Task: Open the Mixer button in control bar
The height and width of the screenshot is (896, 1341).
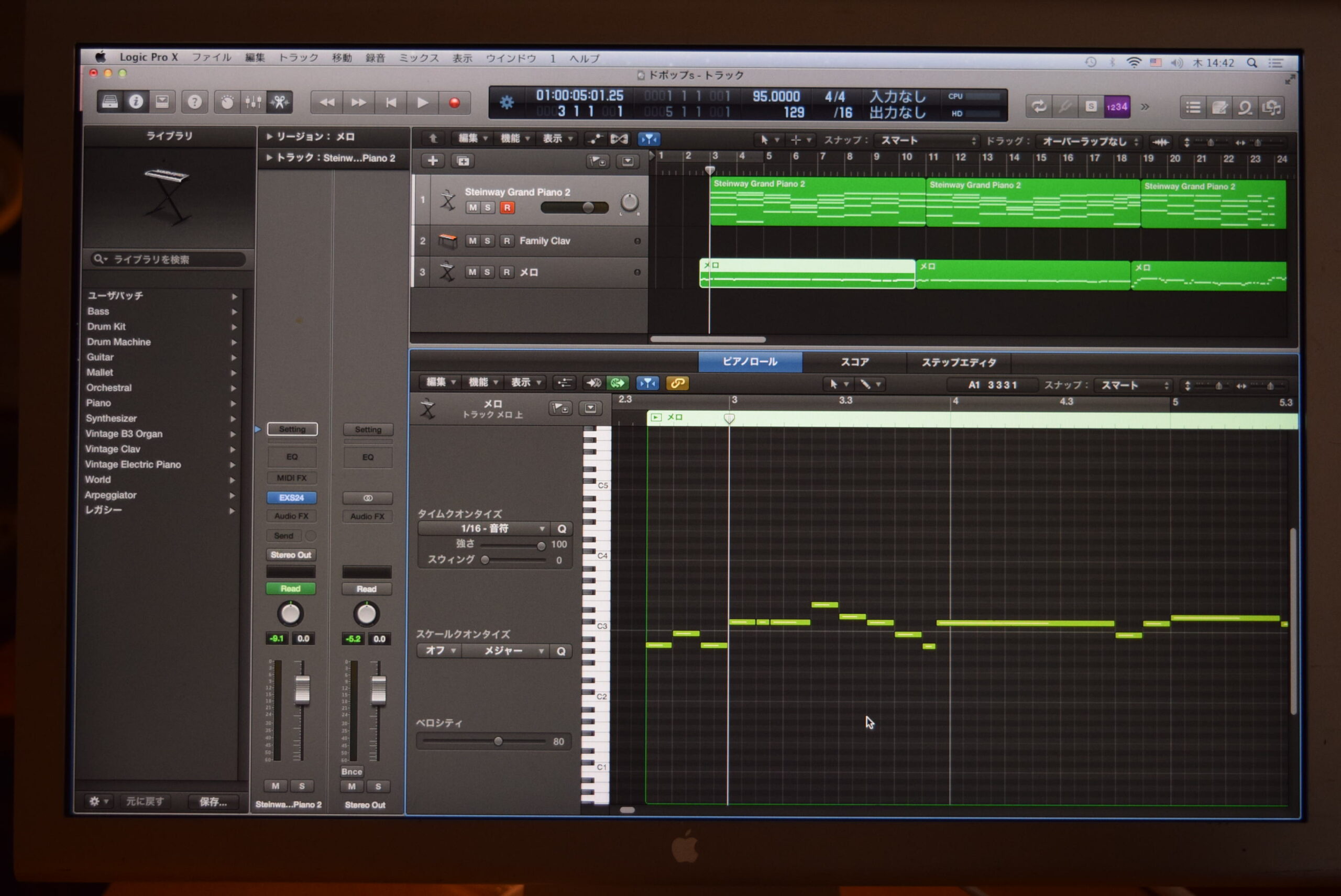Action: [x=253, y=103]
